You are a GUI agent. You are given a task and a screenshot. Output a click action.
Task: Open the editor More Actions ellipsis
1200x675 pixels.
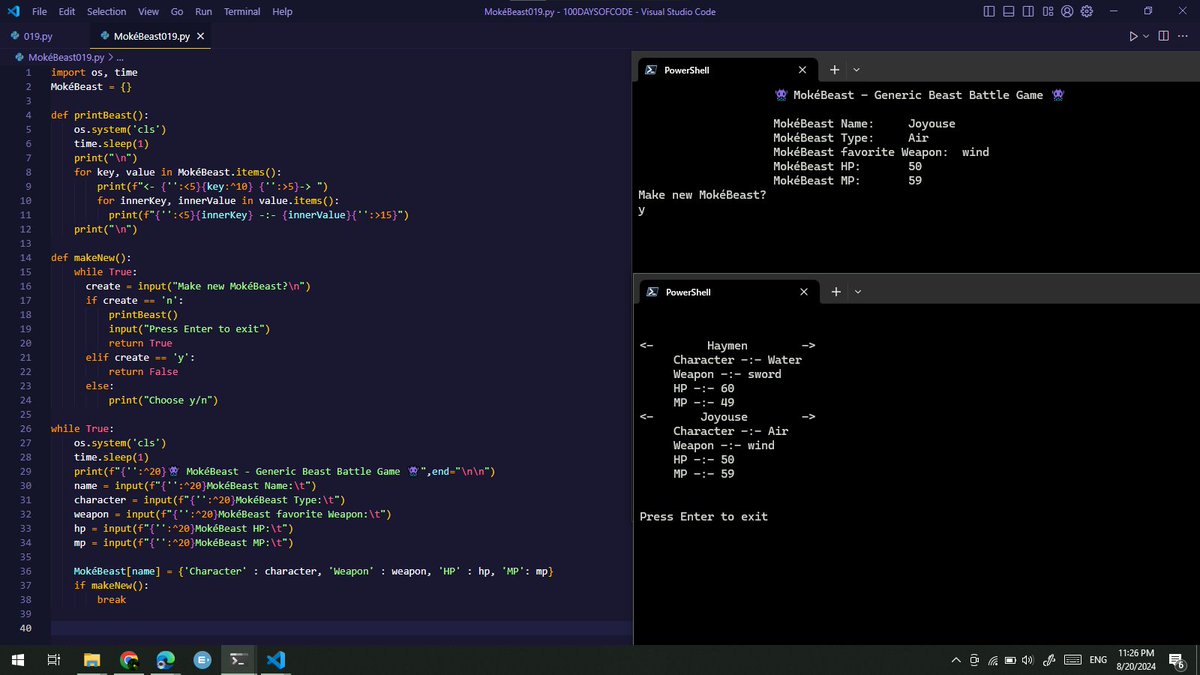1184,36
